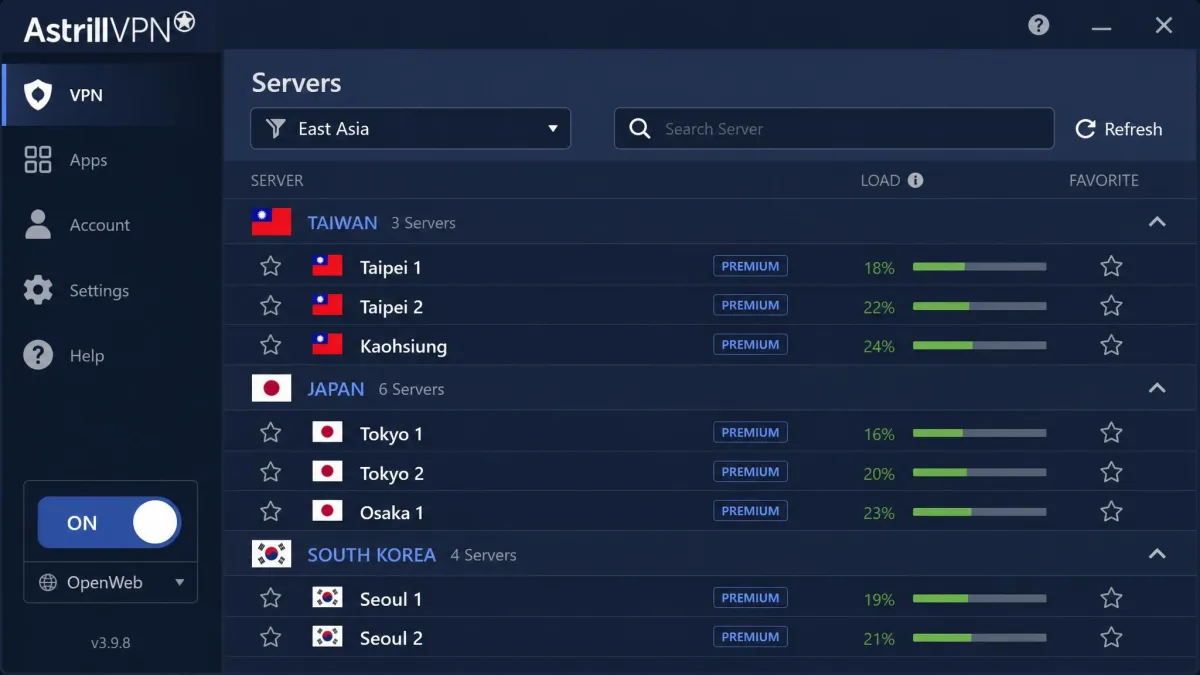The height and width of the screenshot is (675, 1200).
Task: Open the Help section label
Action: (x=87, y=355)
